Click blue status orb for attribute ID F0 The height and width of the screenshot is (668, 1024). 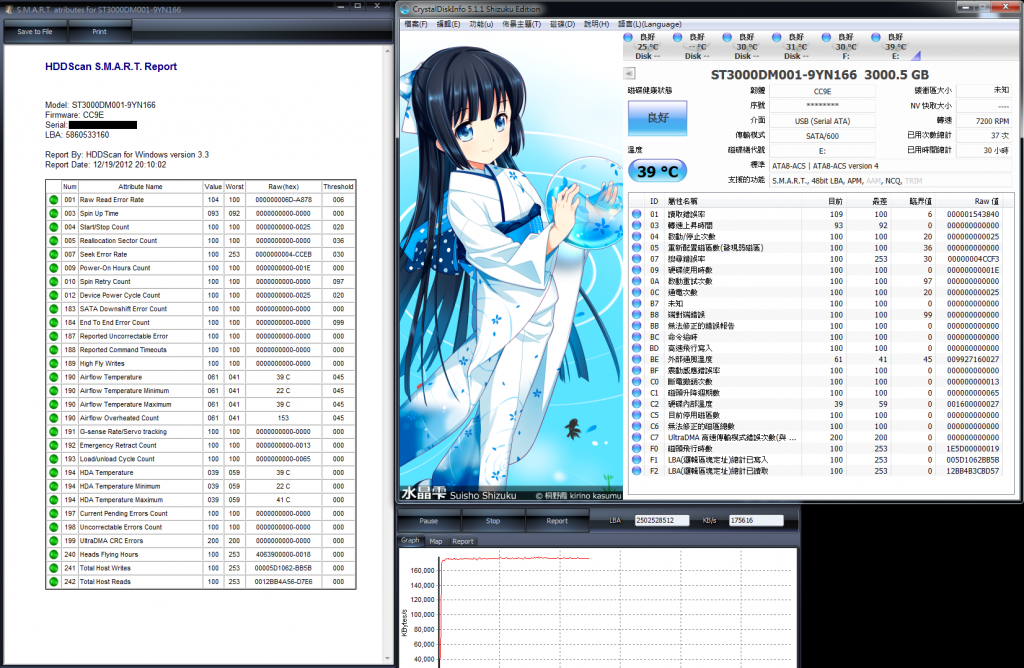pos(637,449)
